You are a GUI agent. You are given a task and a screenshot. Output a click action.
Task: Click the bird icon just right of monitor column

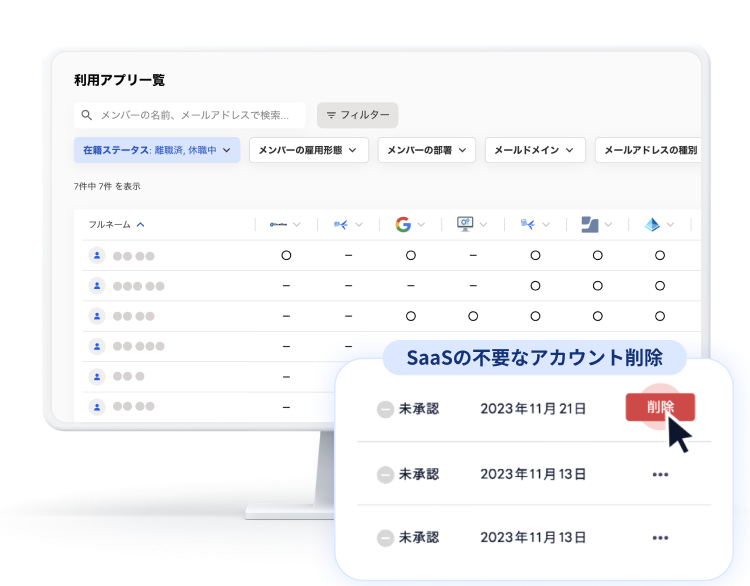(528, 224)
